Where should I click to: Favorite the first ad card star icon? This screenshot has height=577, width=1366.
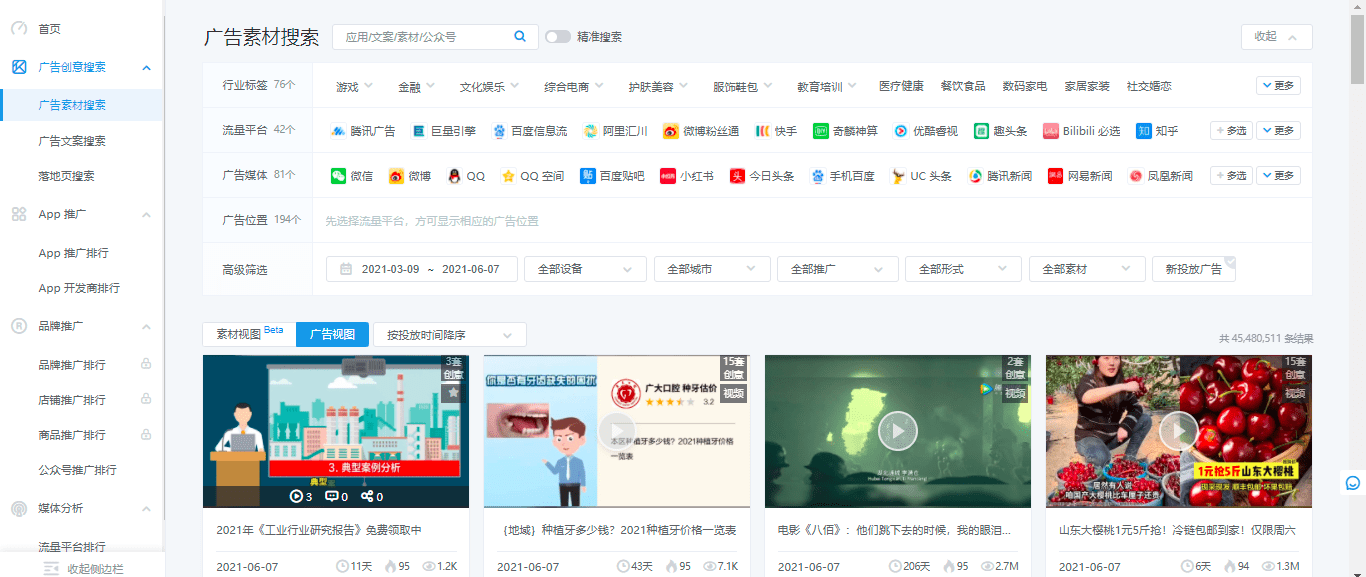453,393
